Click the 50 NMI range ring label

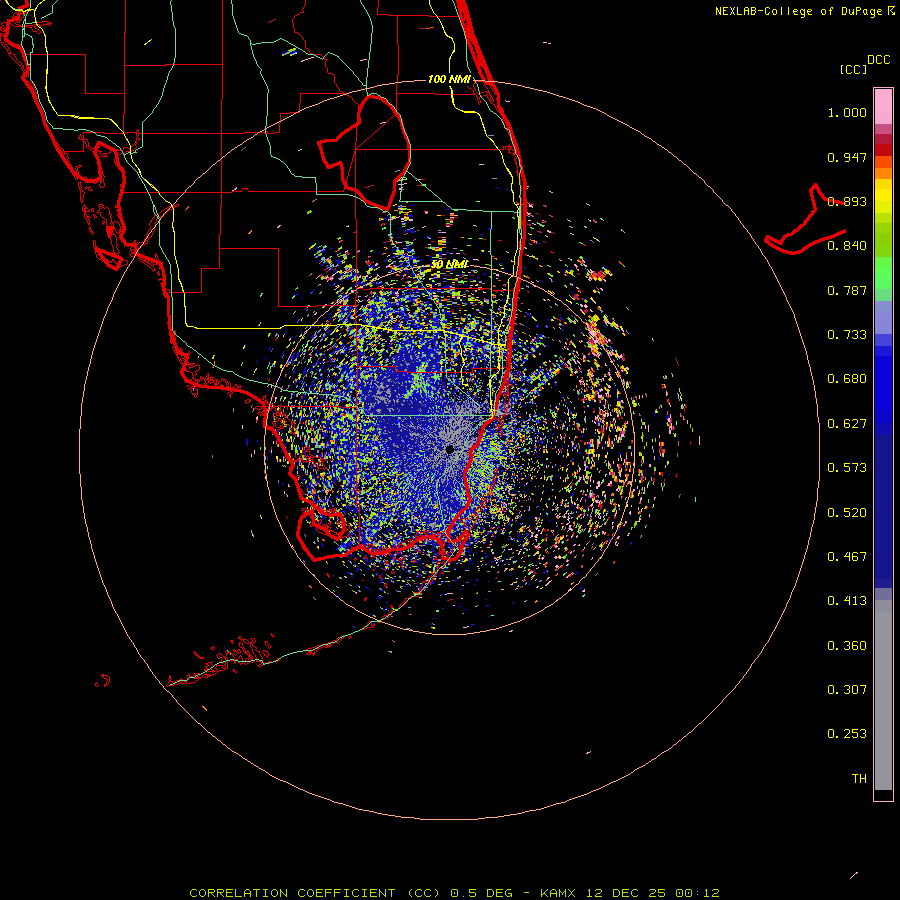click(449, 265)
